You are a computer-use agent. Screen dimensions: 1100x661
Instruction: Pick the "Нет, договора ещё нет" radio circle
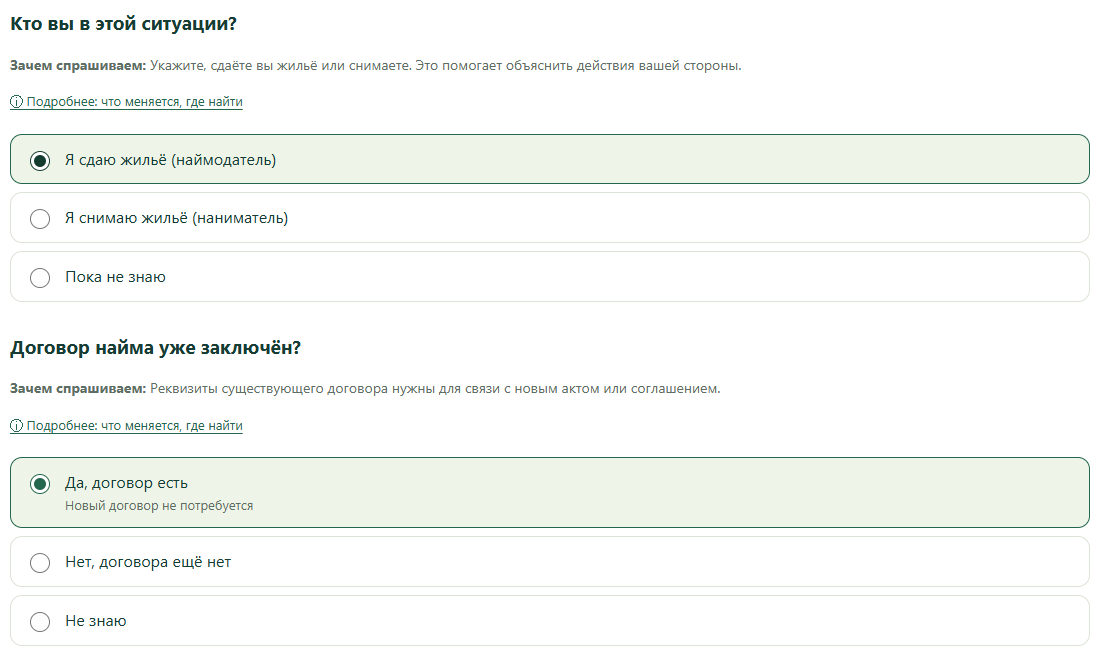click(x=40, y=563)
